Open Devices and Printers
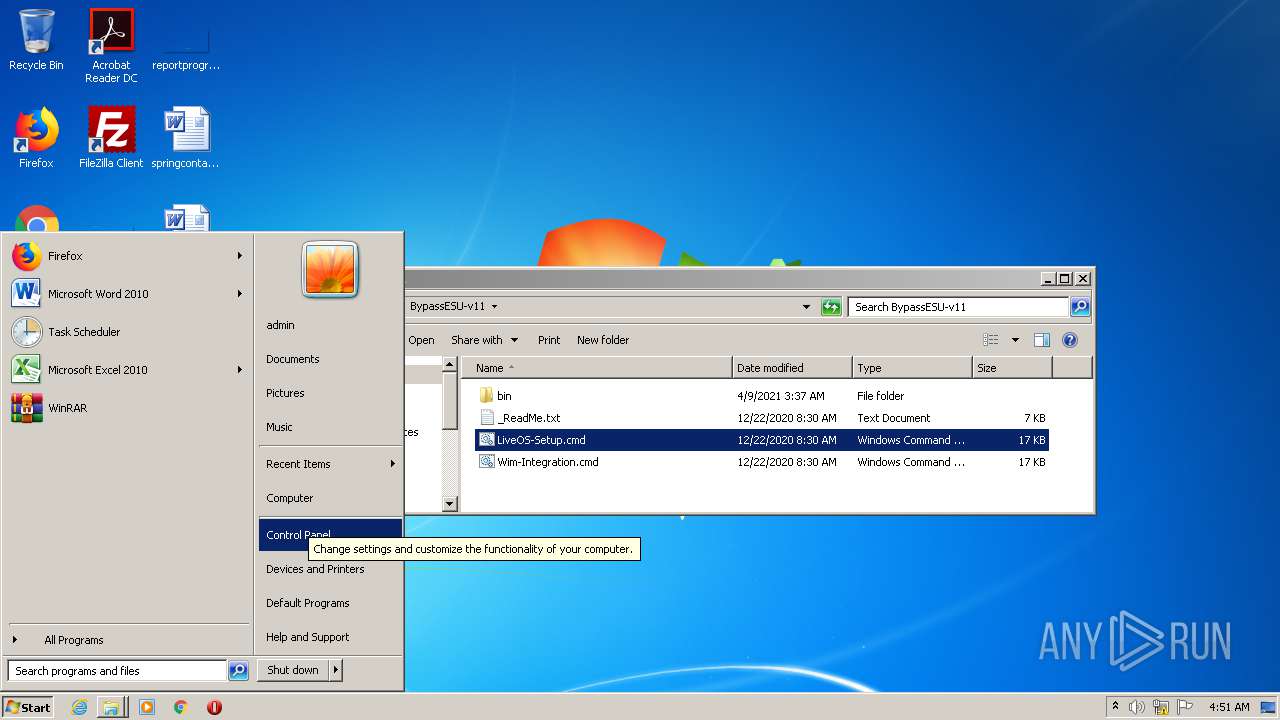 point(315,569)
